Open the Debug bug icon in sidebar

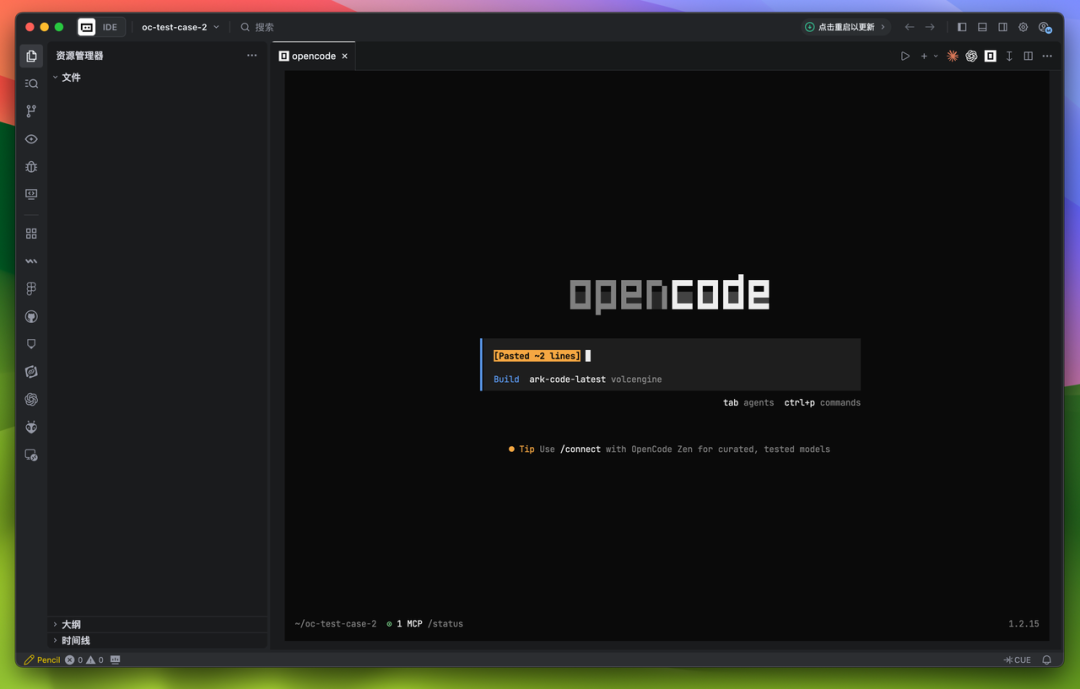(x=31, y=167)
